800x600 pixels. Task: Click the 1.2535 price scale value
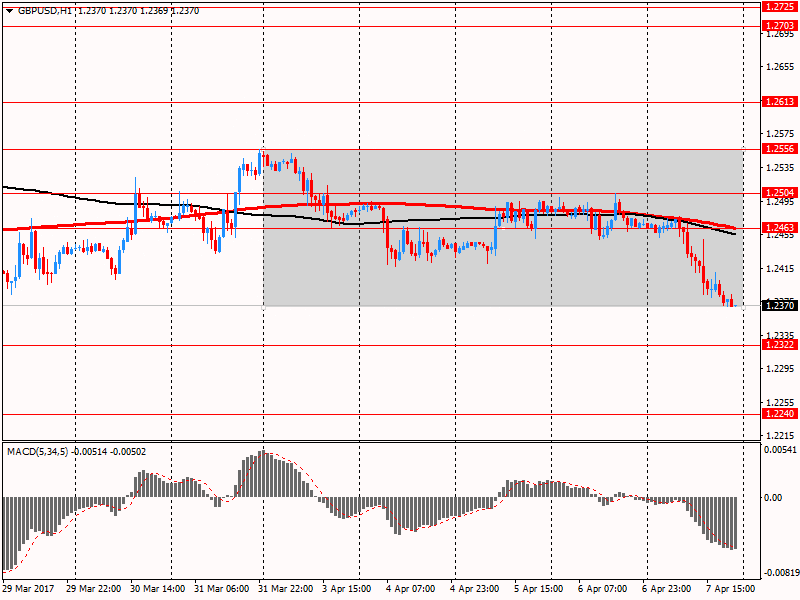coord(780,167)
